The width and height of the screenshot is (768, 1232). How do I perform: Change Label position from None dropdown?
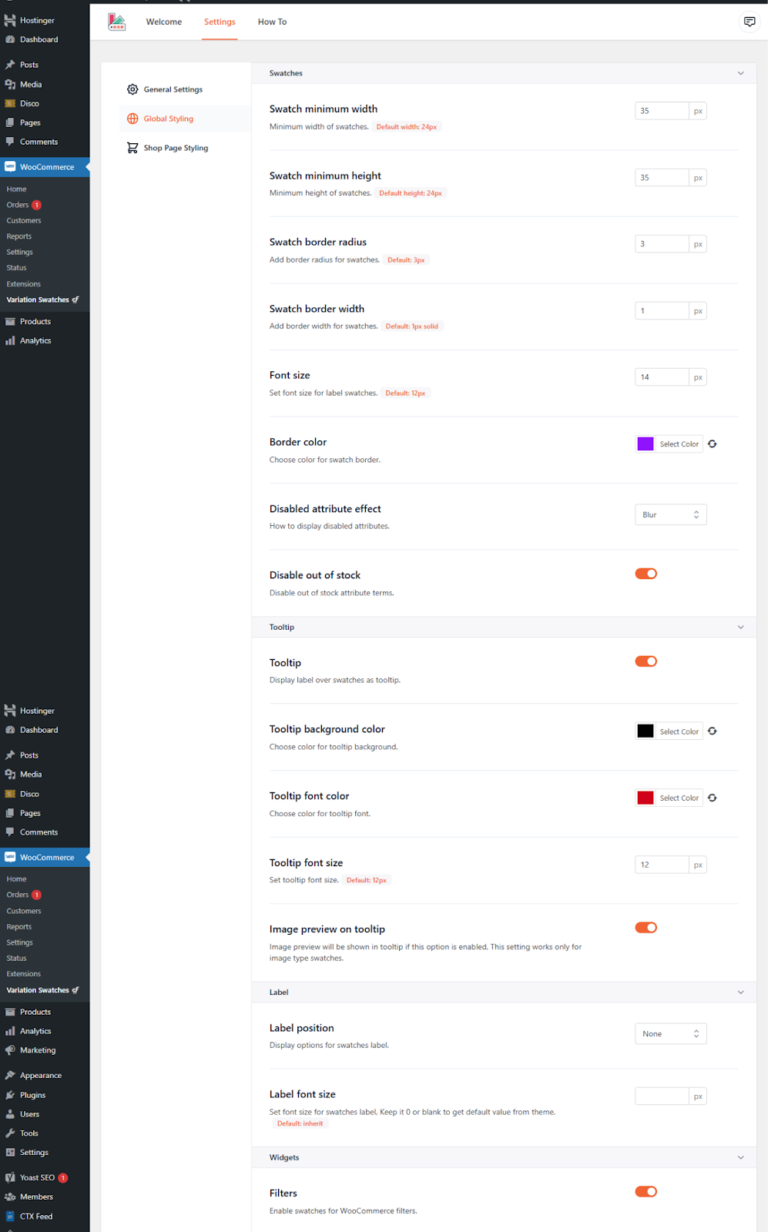670,1033
